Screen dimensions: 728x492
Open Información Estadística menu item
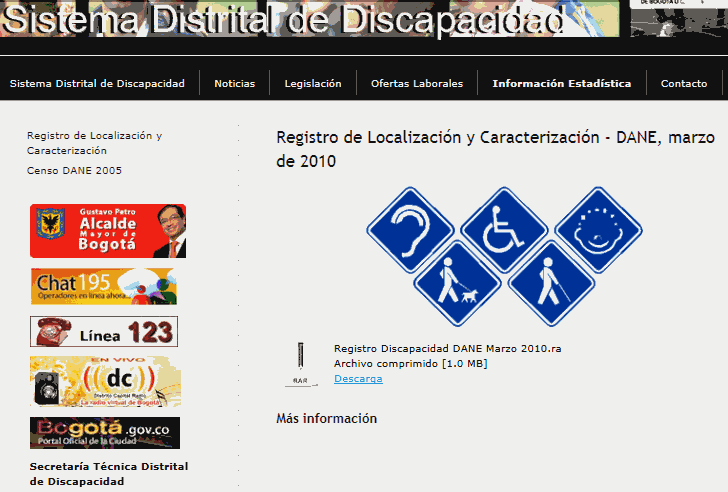561,84
